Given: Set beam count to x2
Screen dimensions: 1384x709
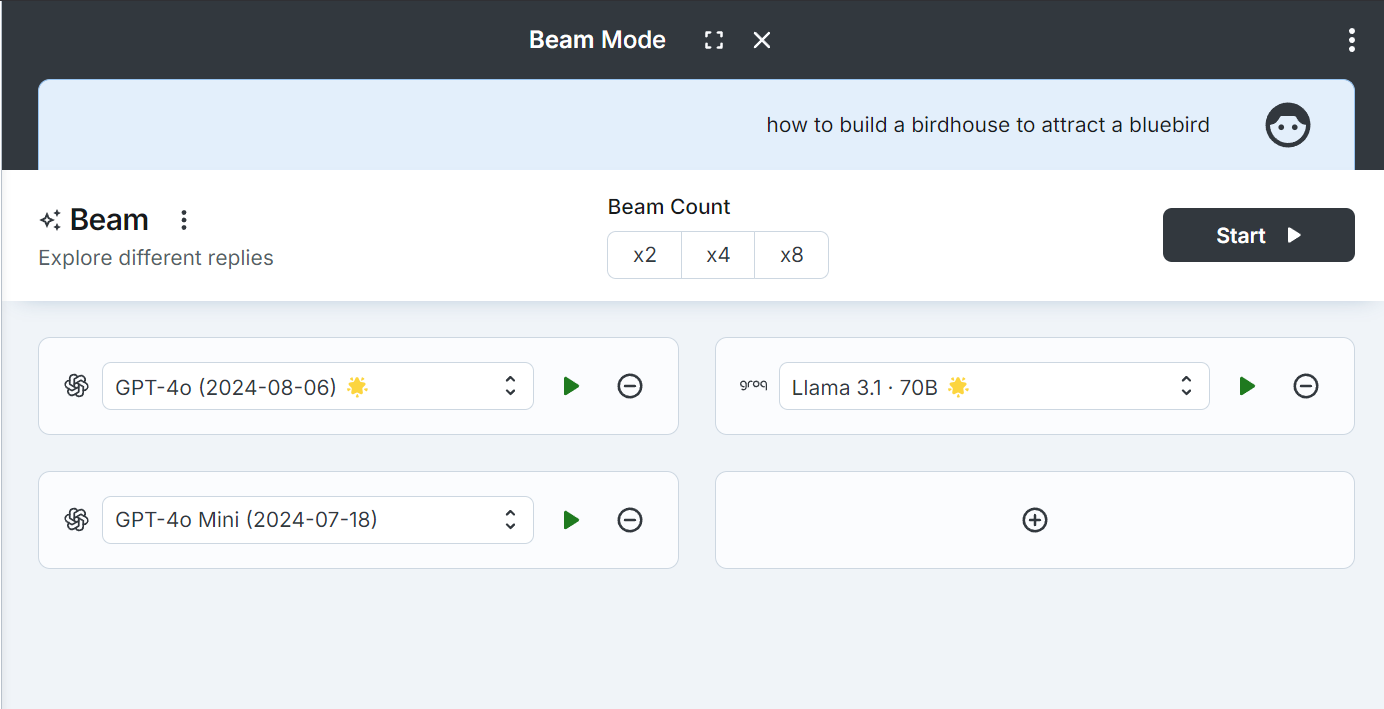Looking at the screenshot, I should [645, 255].
